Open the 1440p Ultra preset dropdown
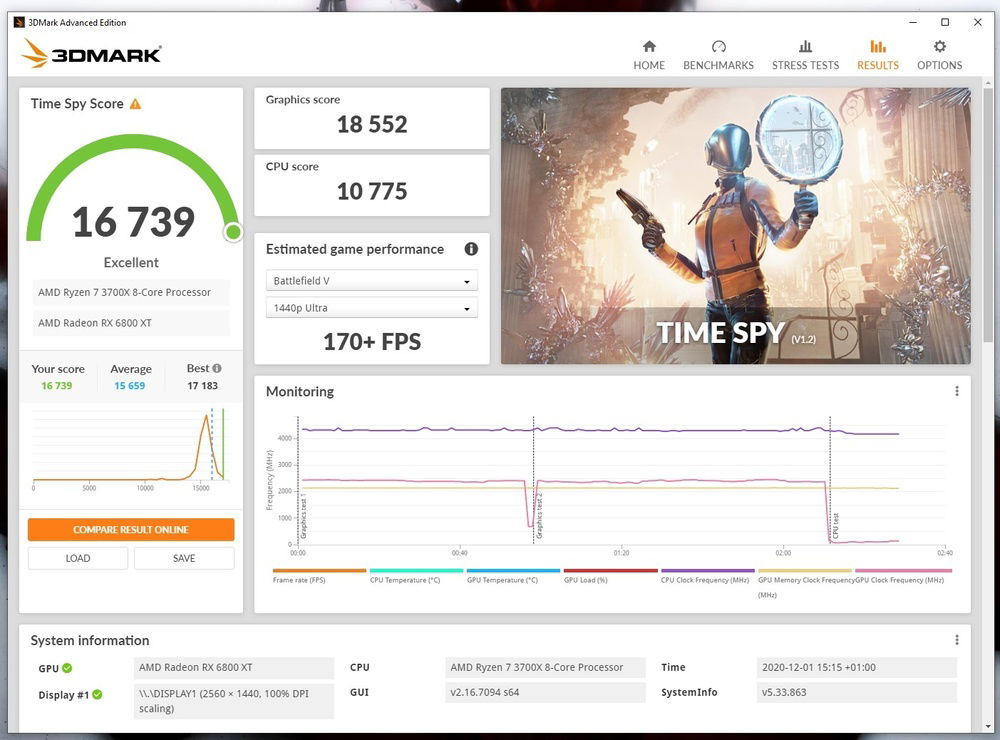This screenshot has width=1000, height=740. 371,308
